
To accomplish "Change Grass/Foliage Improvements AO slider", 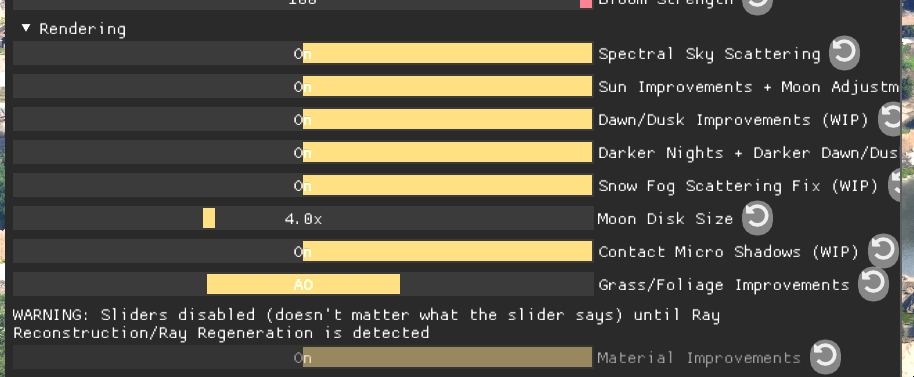I will coord(303,284).
